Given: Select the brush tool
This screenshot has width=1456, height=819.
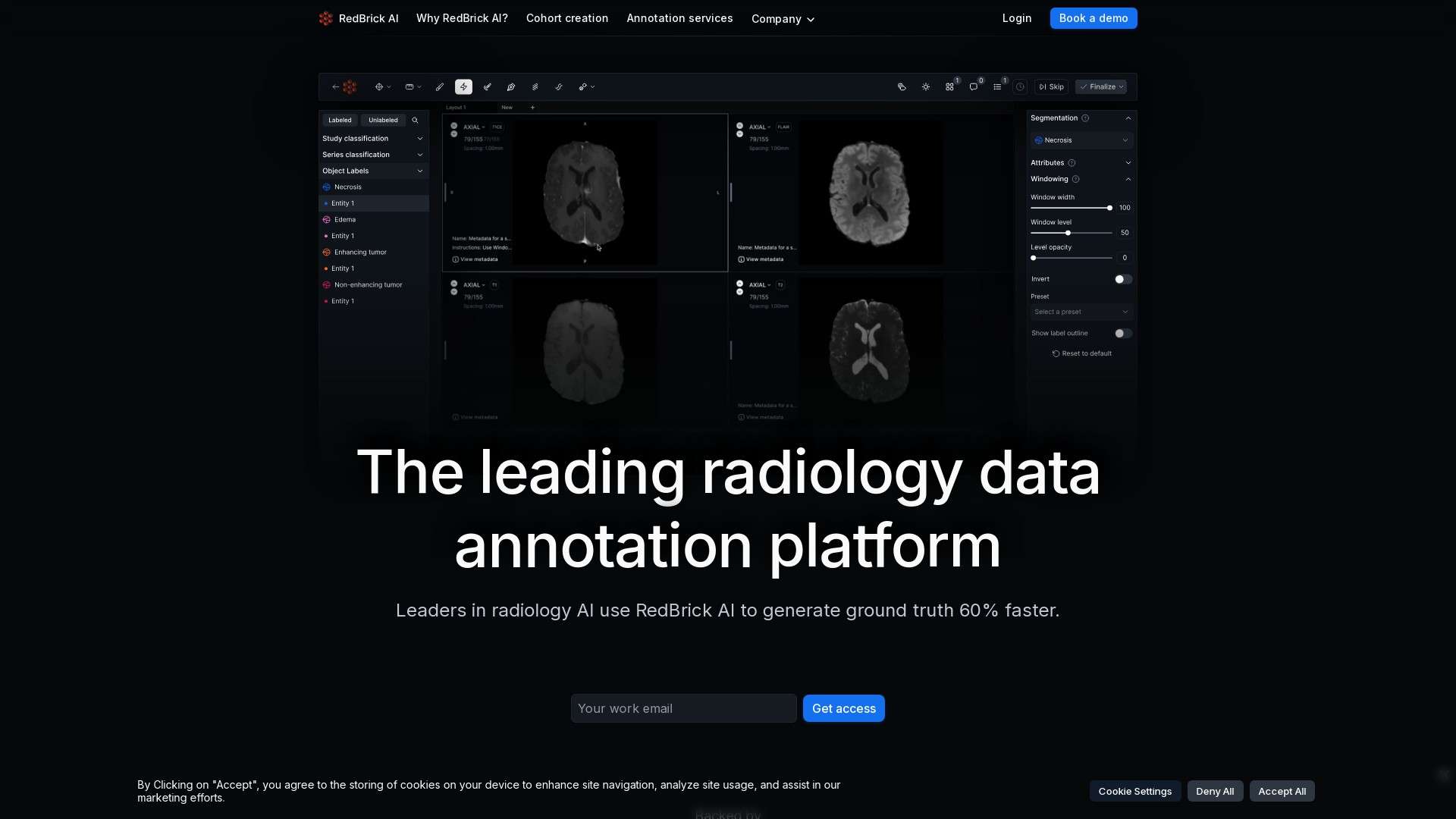Looking at the screenshot, I should (x=440, y=87).
